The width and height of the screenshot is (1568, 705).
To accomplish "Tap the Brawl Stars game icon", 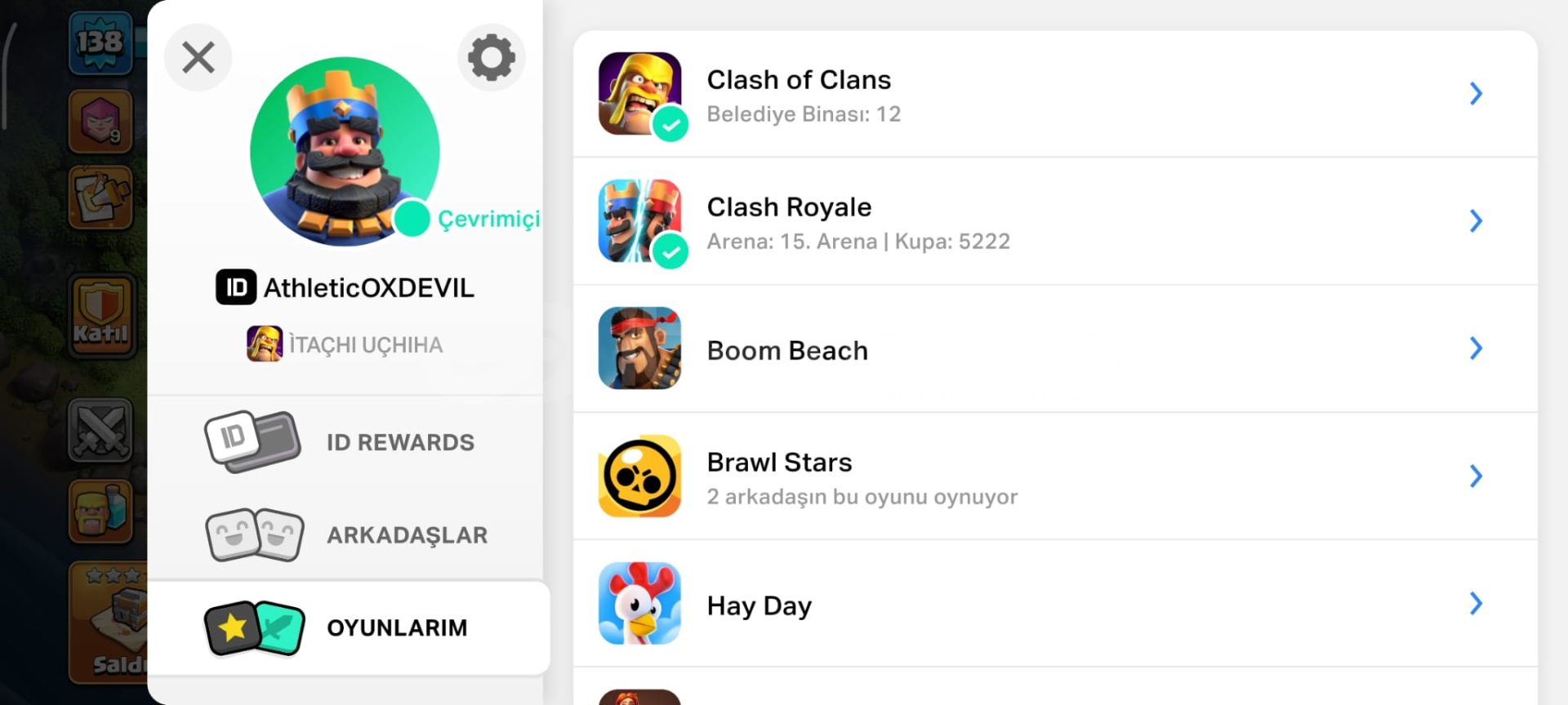I will pos(639,475).
